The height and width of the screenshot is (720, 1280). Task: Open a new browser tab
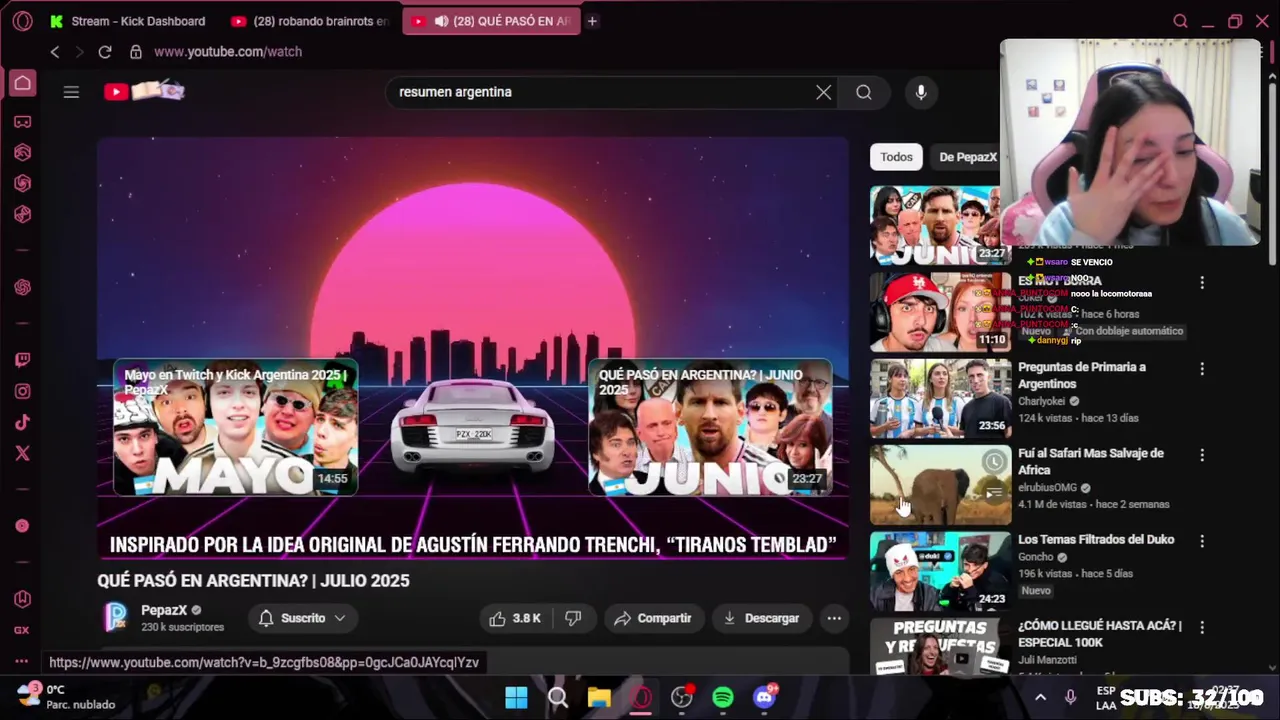tap(592, 21)
